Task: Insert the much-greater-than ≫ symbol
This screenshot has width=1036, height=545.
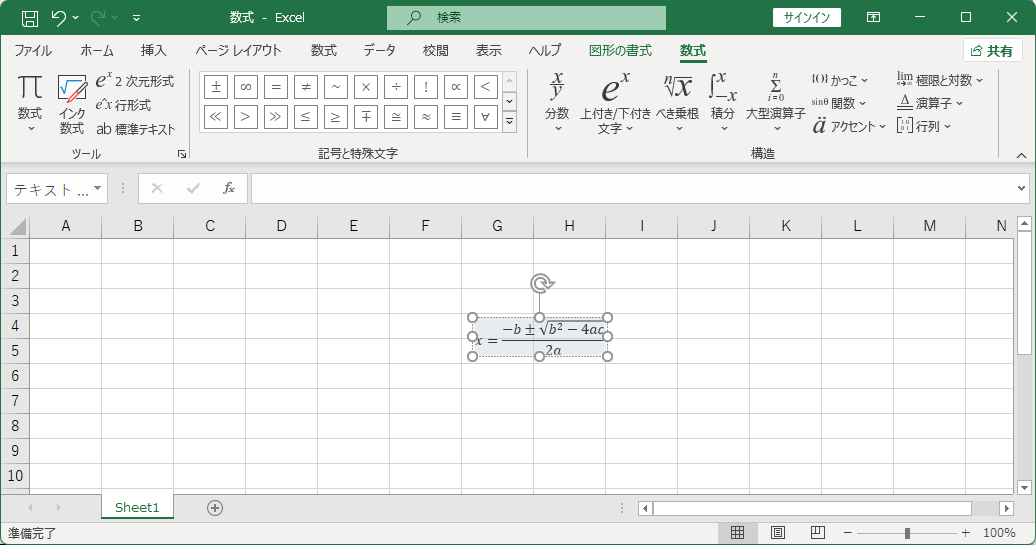Action: pos(276,117)
